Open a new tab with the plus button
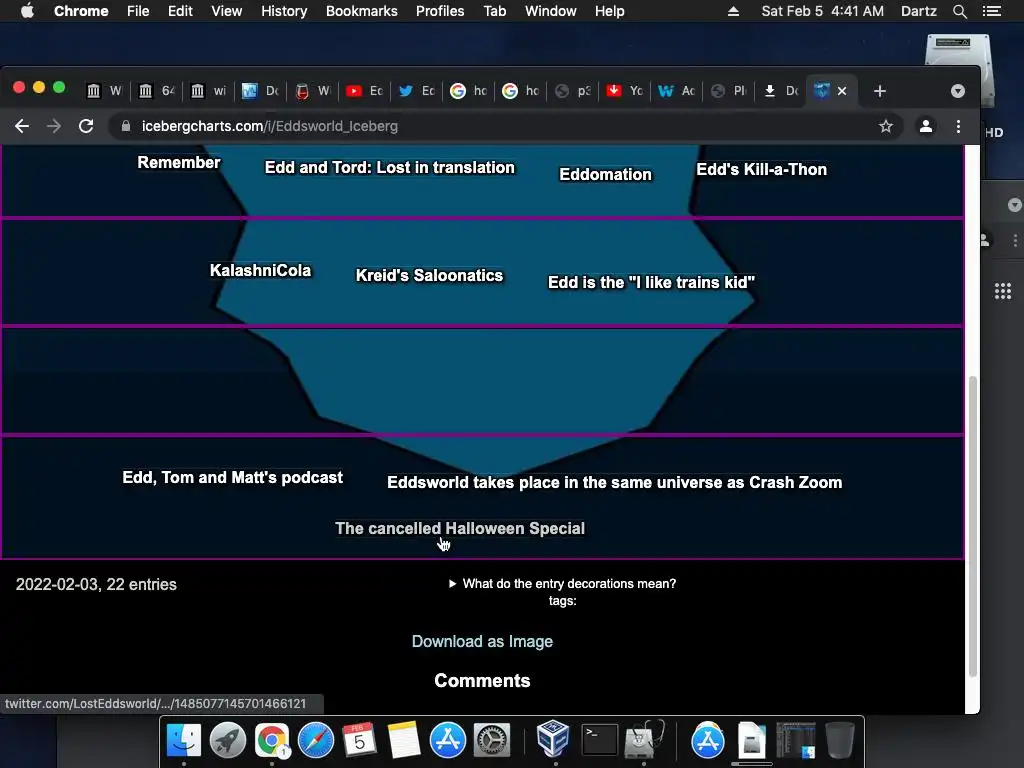 (x=880, y=91)
